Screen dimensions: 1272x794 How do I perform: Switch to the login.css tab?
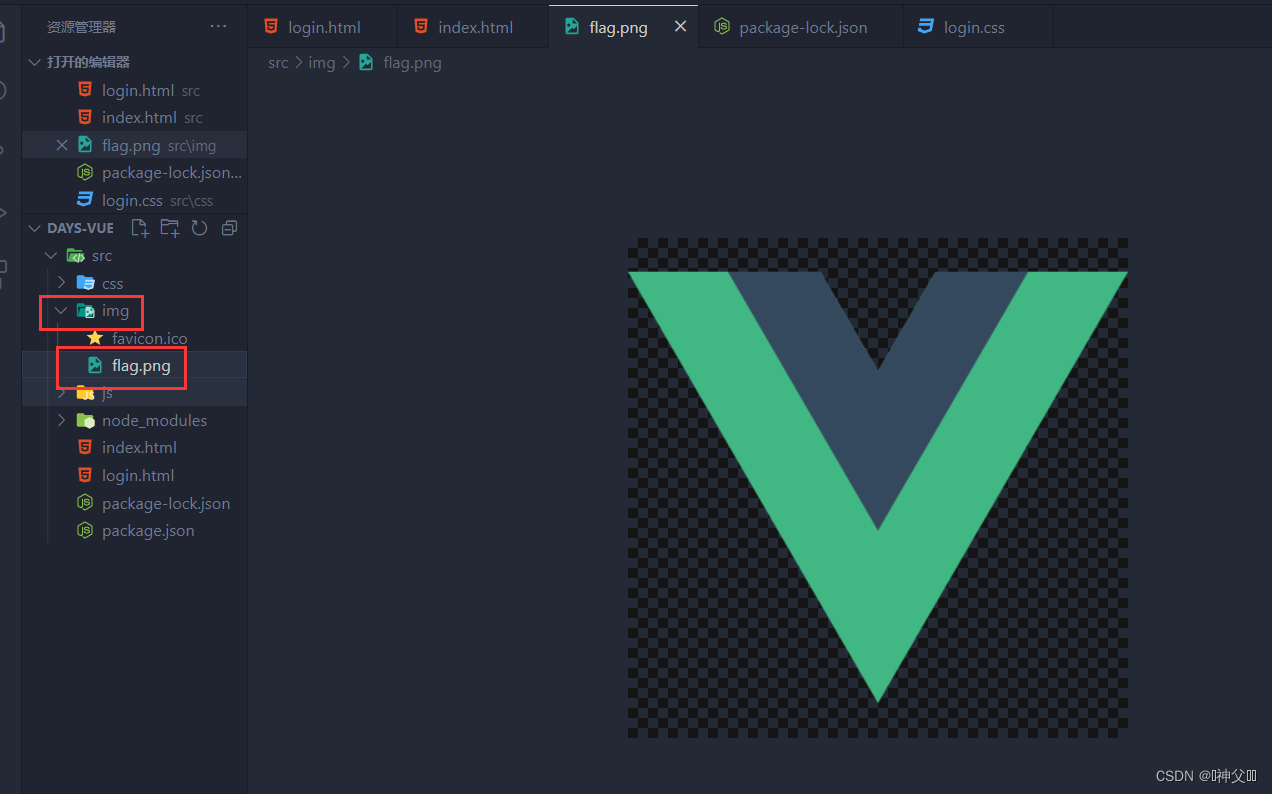coord(977,27)
